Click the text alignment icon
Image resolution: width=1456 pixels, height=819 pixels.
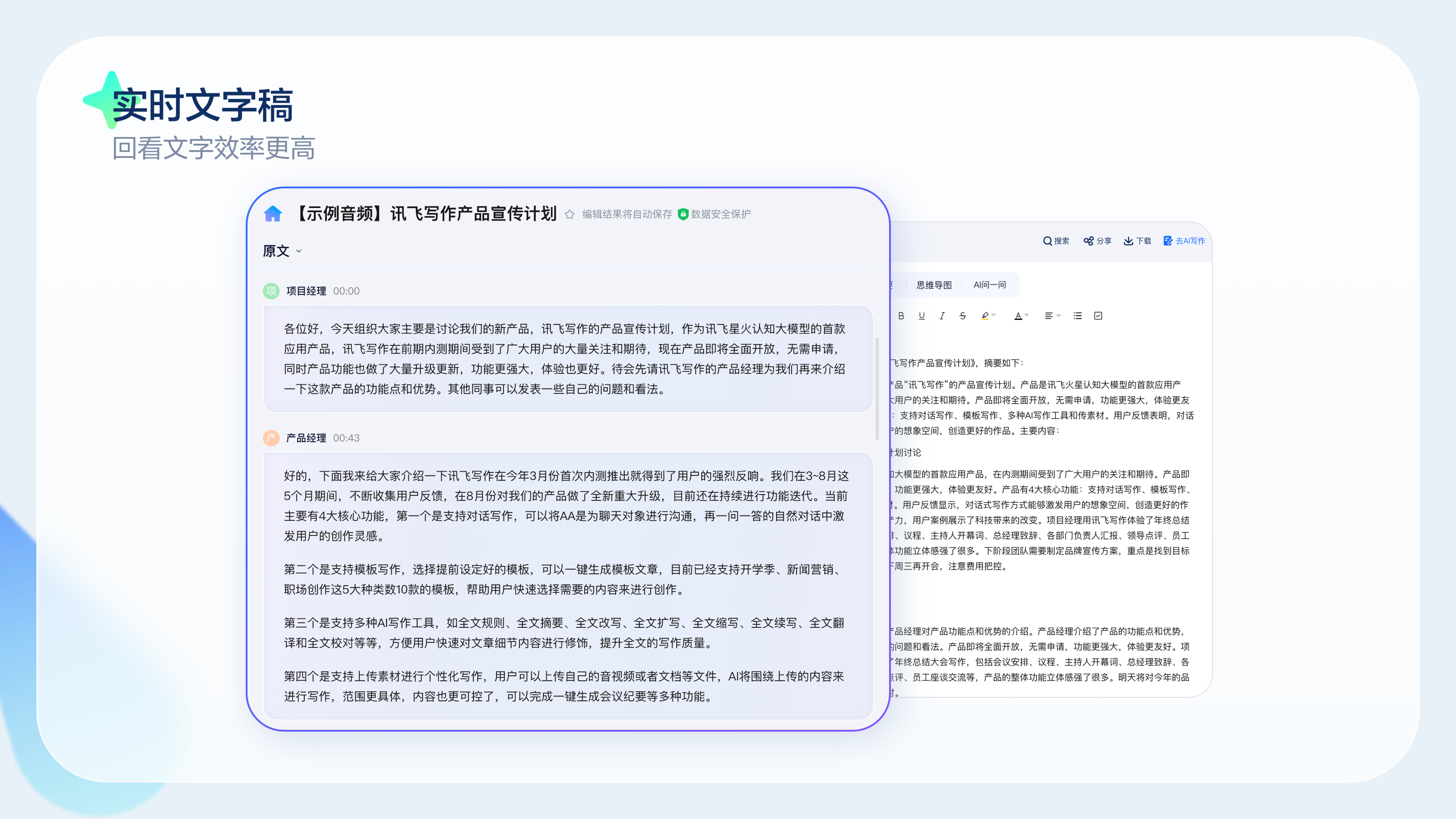coord(1048,316)
